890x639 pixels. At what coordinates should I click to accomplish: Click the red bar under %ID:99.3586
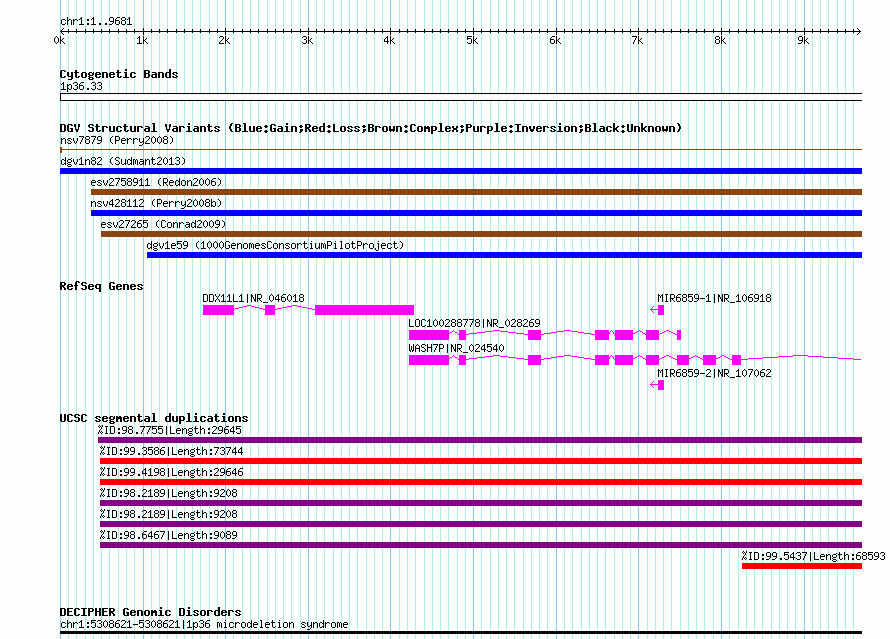click(481, 461)
